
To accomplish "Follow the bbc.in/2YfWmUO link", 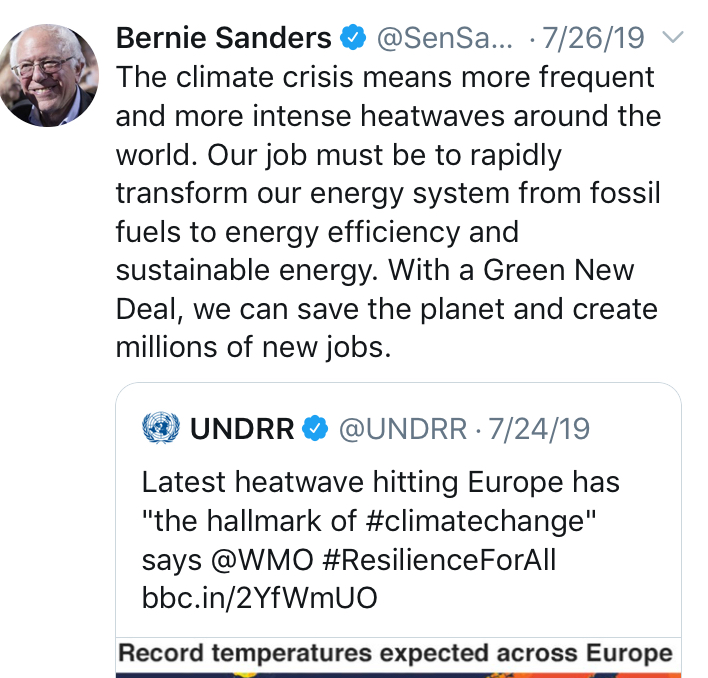I will (x=259, y=598).
